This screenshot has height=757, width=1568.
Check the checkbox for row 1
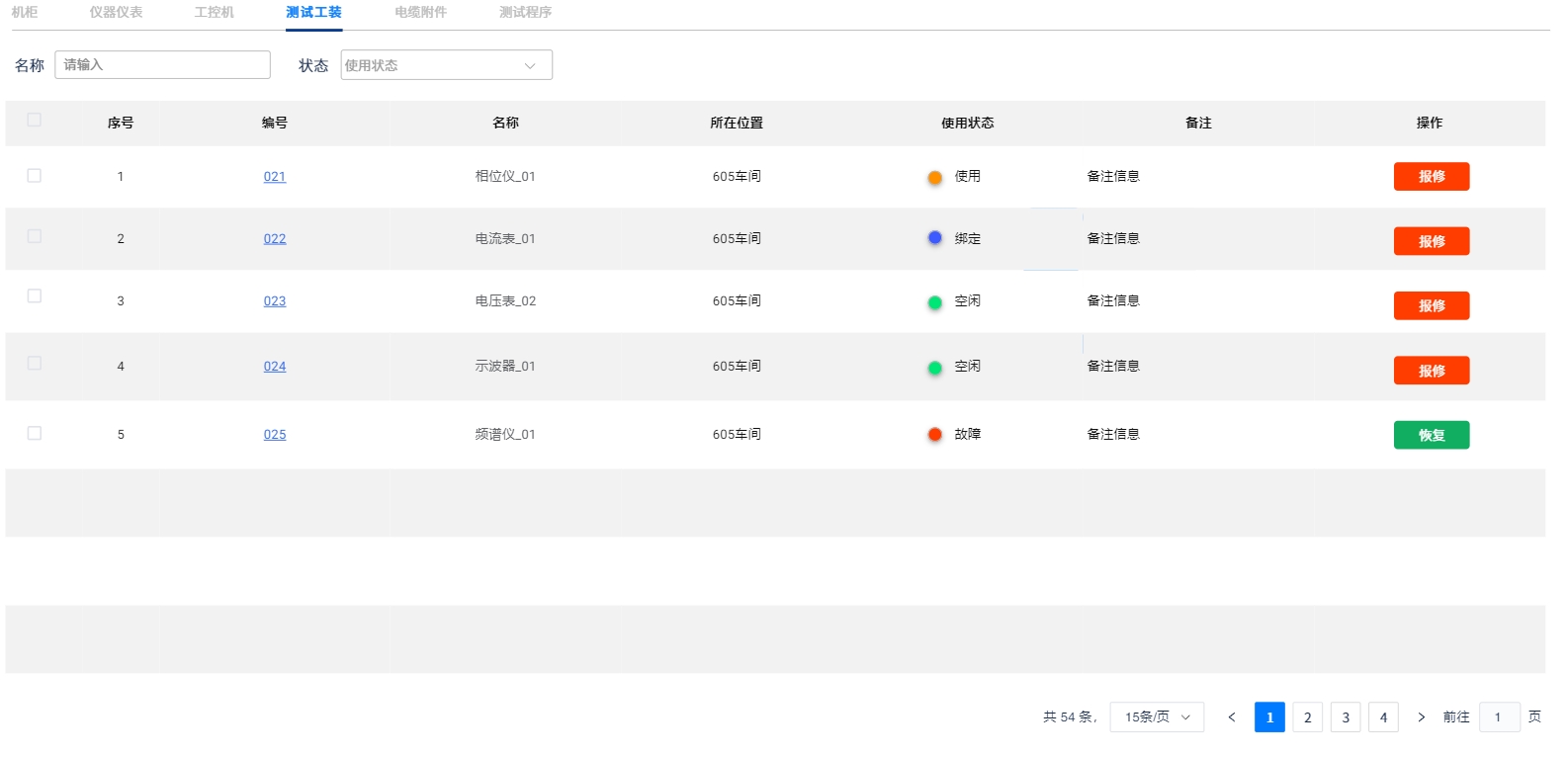[x=35, y=176]
